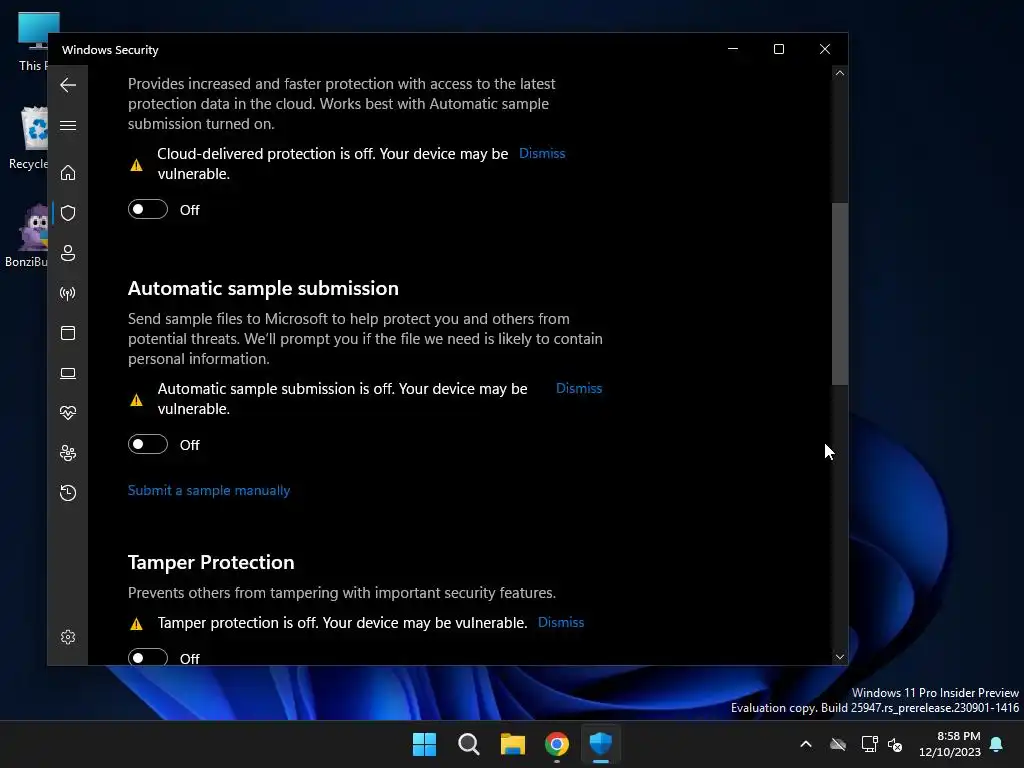Show hidden tray icons chevron
Screen dimensions: 1024x768
[806, 744]
